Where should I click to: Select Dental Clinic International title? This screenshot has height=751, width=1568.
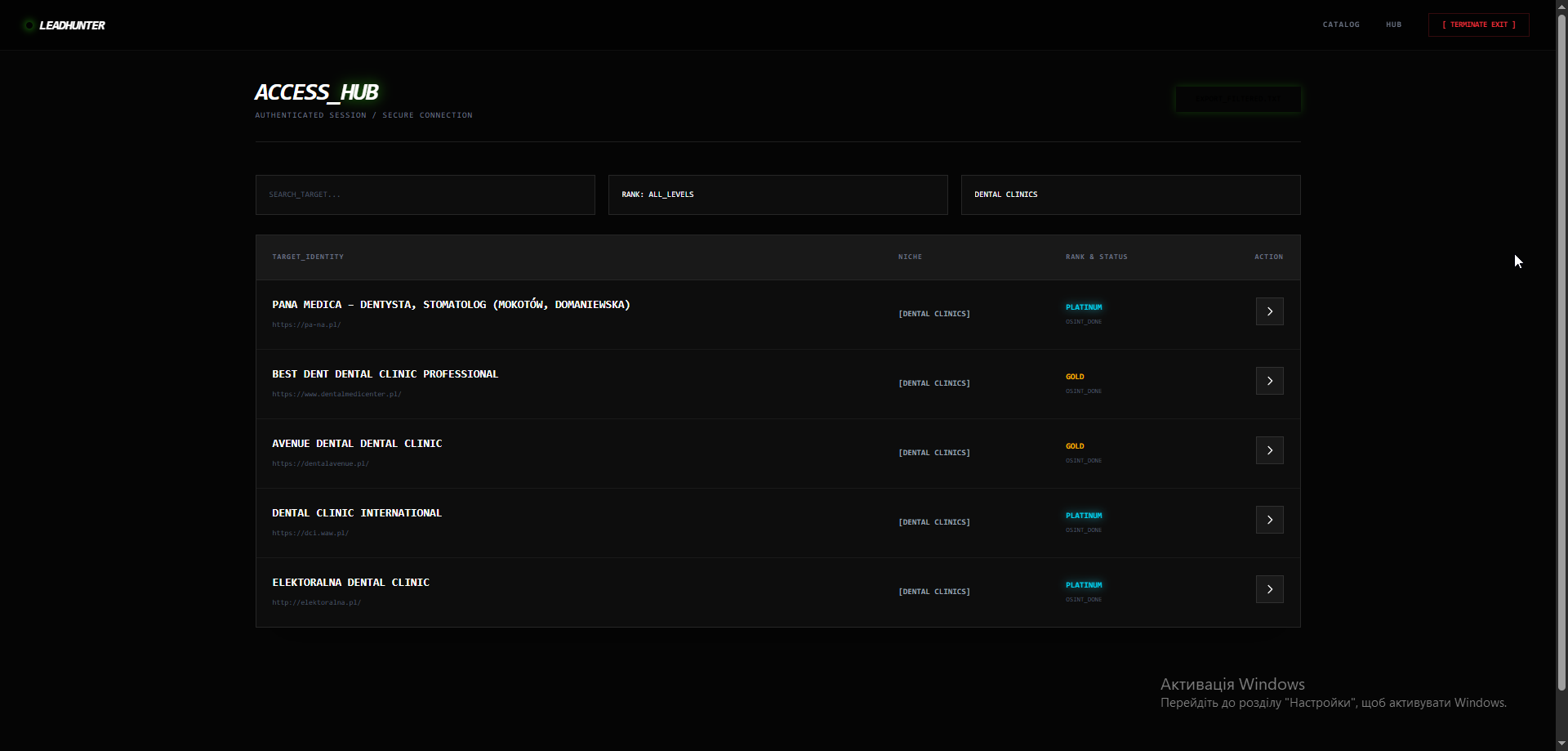357,513
